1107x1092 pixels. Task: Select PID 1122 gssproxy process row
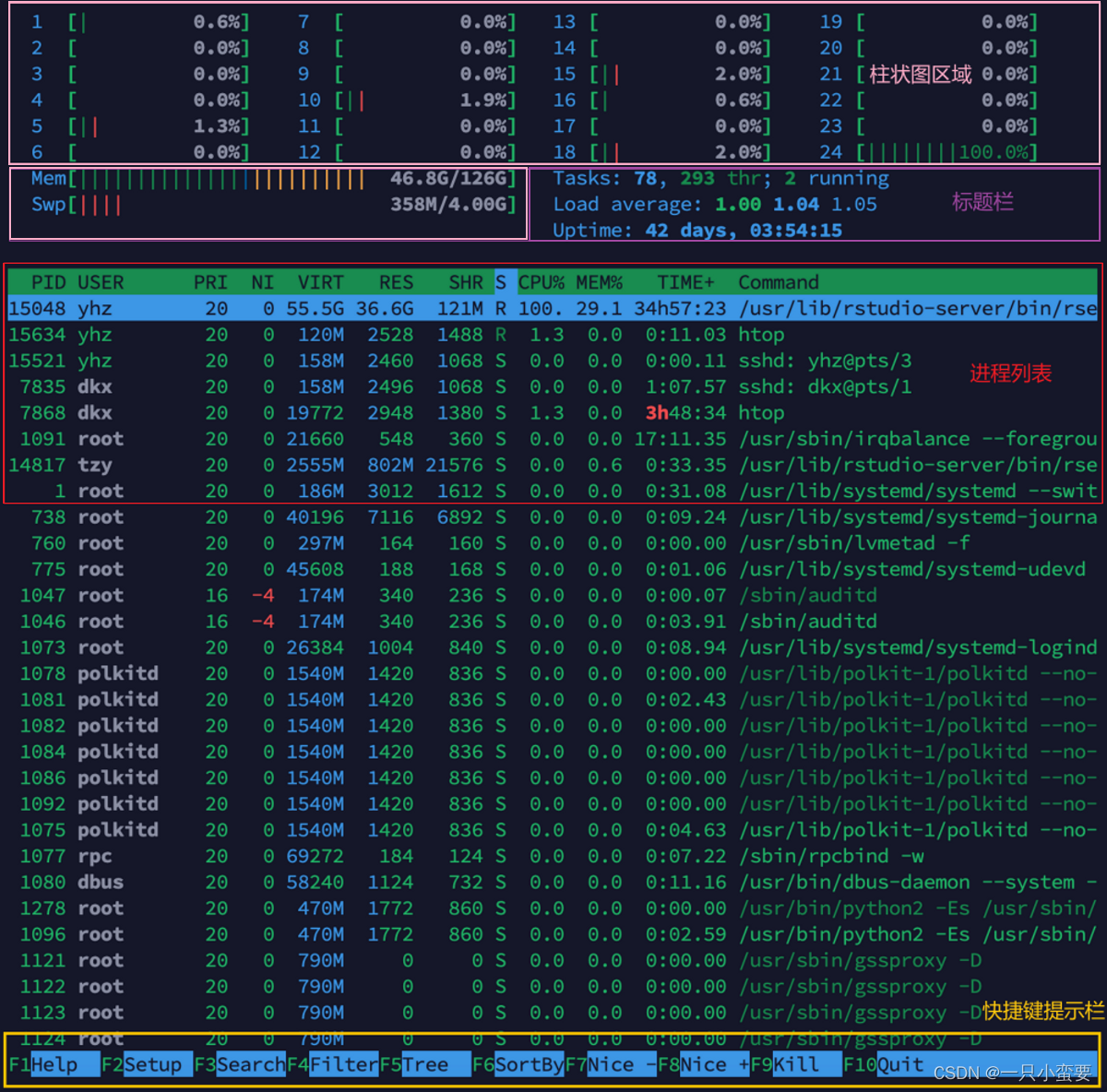click(553, 987)
